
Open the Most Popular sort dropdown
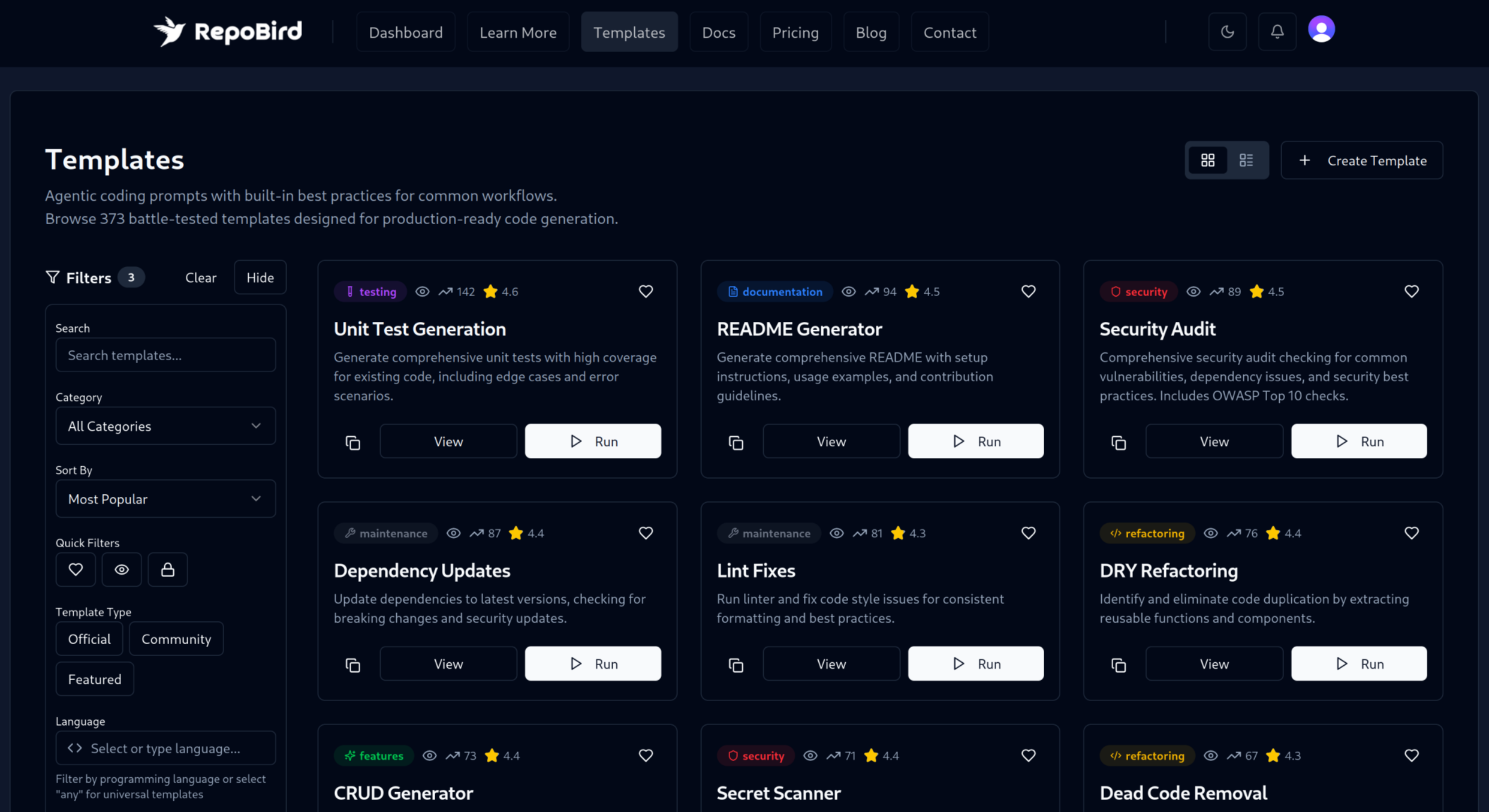165,499
